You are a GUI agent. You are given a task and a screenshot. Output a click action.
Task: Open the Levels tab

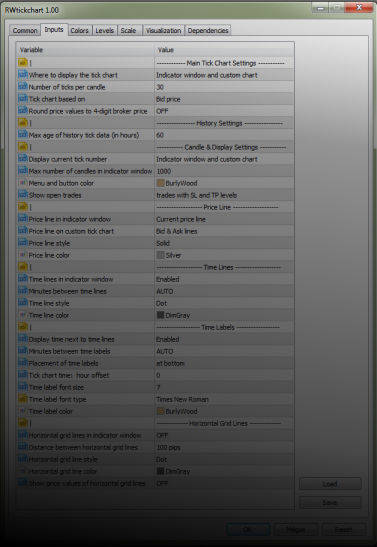(x=105, y=30)
